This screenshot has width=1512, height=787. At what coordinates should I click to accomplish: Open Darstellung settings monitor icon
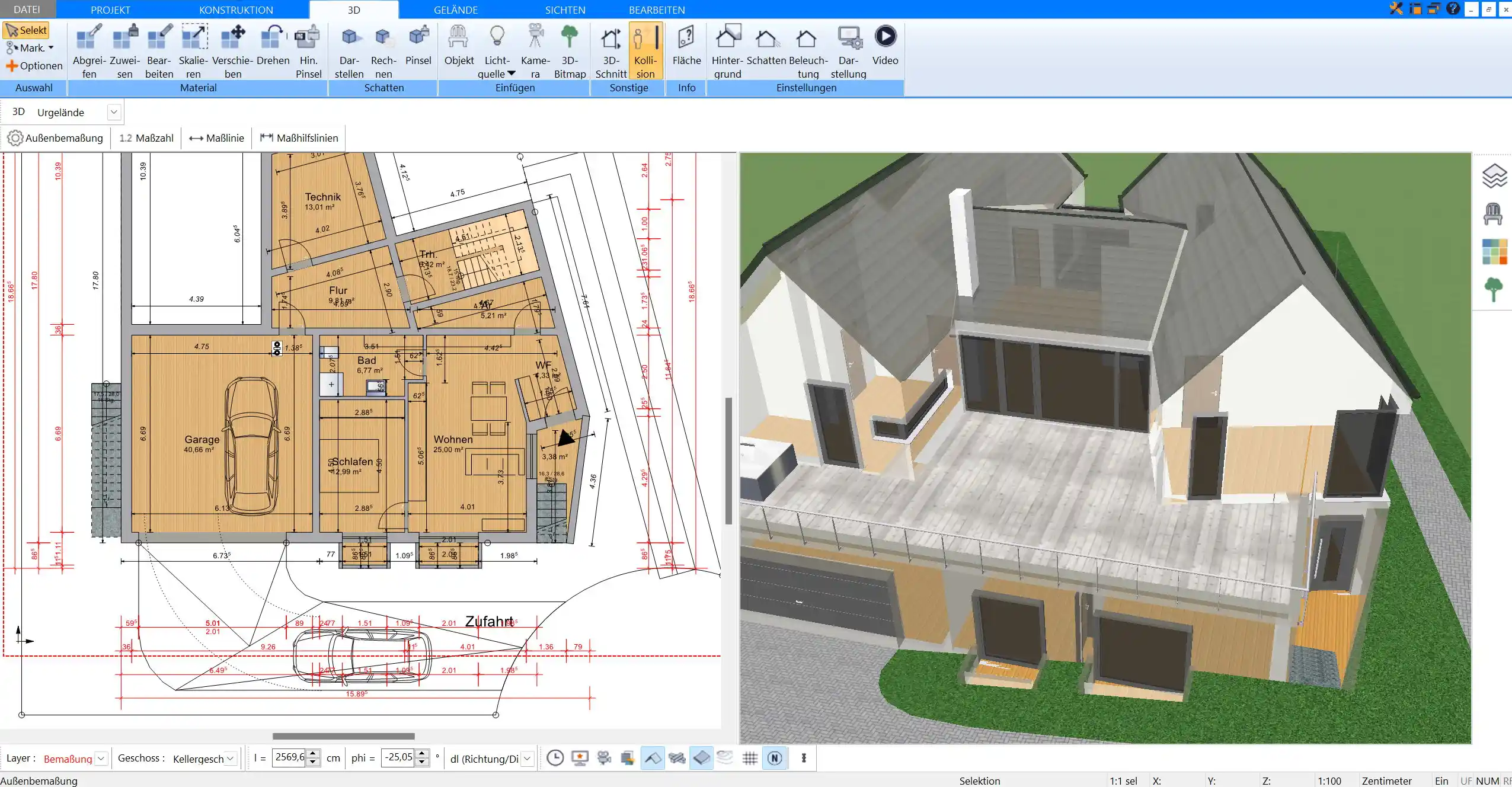coord(848,52)
